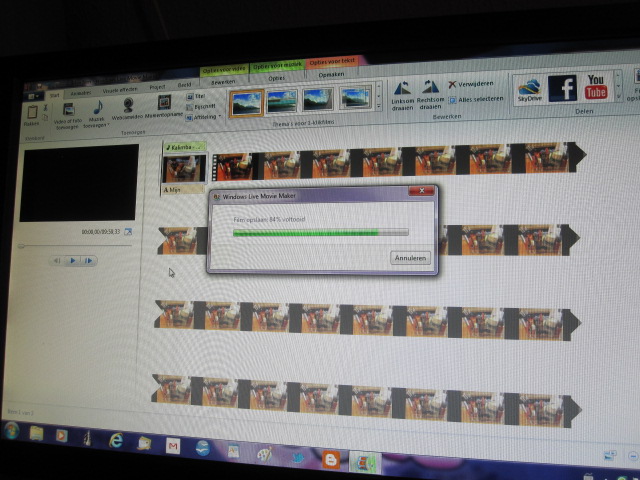Open the Opmaken text tools tab

(331, 75)
